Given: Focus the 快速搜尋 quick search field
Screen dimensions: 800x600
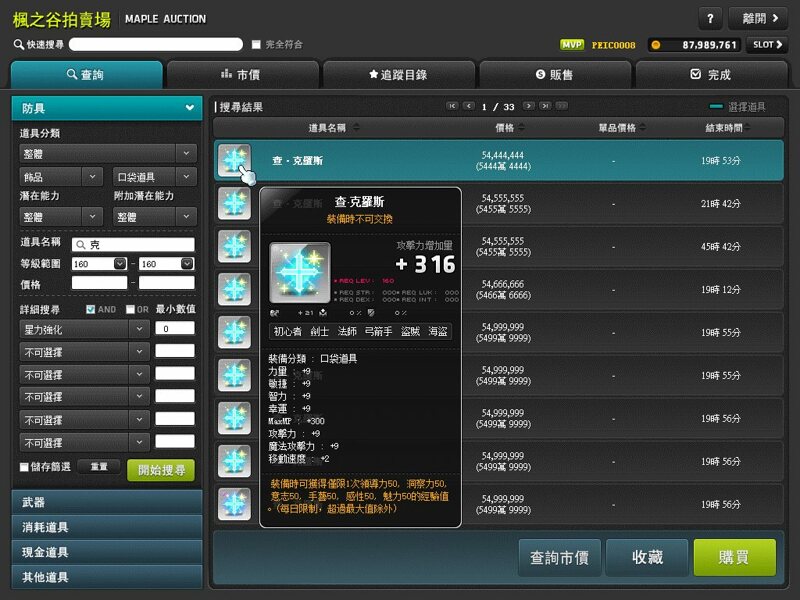Looking at the screenshot, I should click(156, 44).
